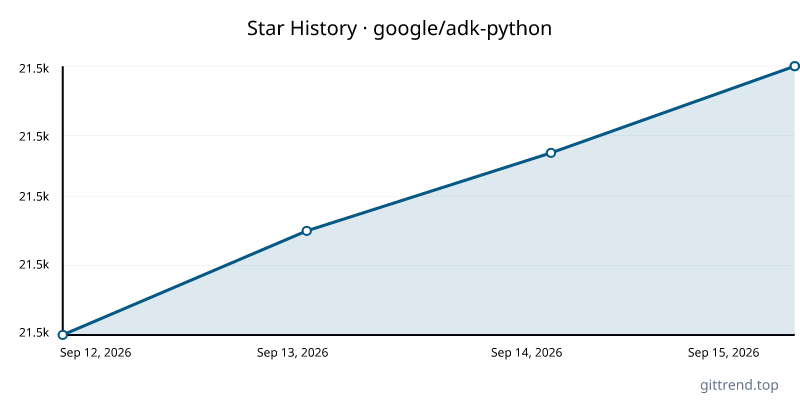Click the Sep 13, 2026 axis label
Image resolution: width=800 pixels, height=400 pixels.
[292, 353]
